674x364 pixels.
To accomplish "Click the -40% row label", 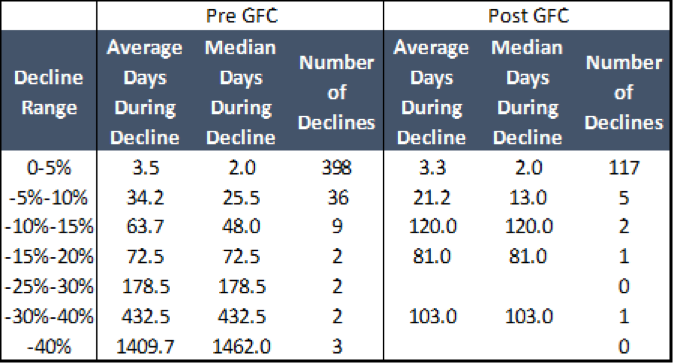I will pyautogui.click(x=49, y=346).
